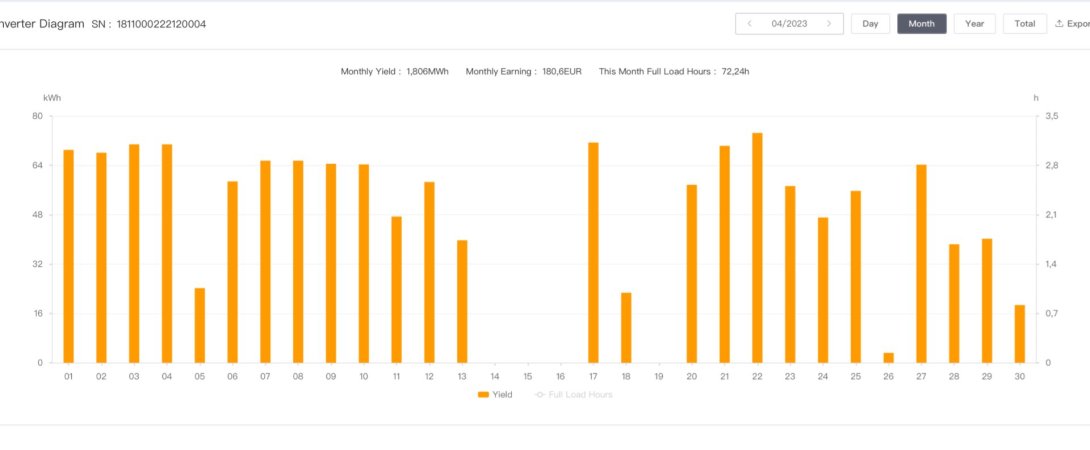The image size is (1090, 450).
Task: Advance to next month using right arrow
Action: 828,24
